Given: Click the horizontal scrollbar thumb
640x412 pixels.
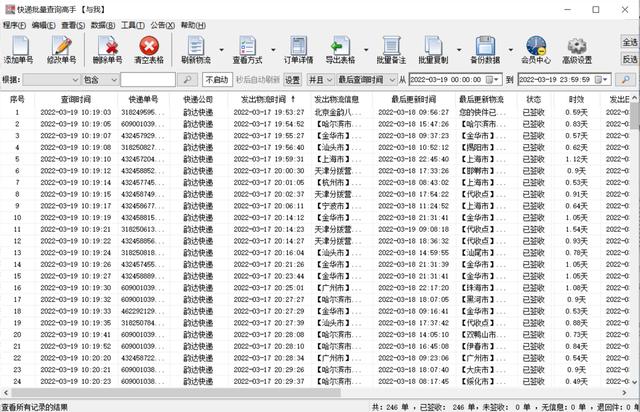Looking at the screenshot, I should 176,393.
